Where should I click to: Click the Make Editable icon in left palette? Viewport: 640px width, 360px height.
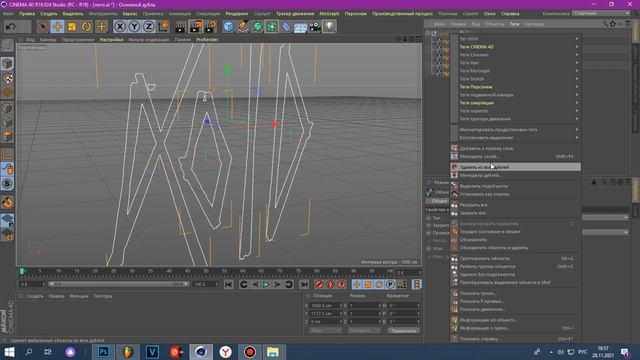point(7,45)
